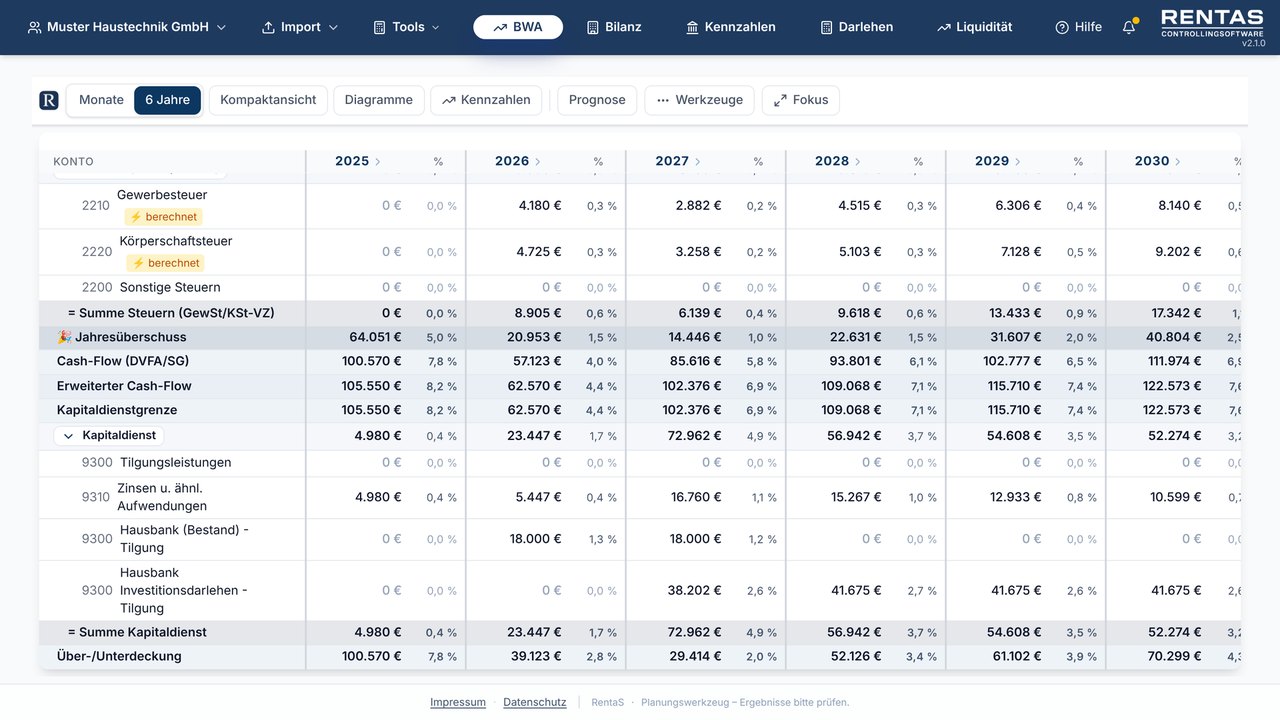The image size is (1280, 720).
Task: Click the berechnet badge under Gewerbesteuer
Action: click(x=164, y=217)
